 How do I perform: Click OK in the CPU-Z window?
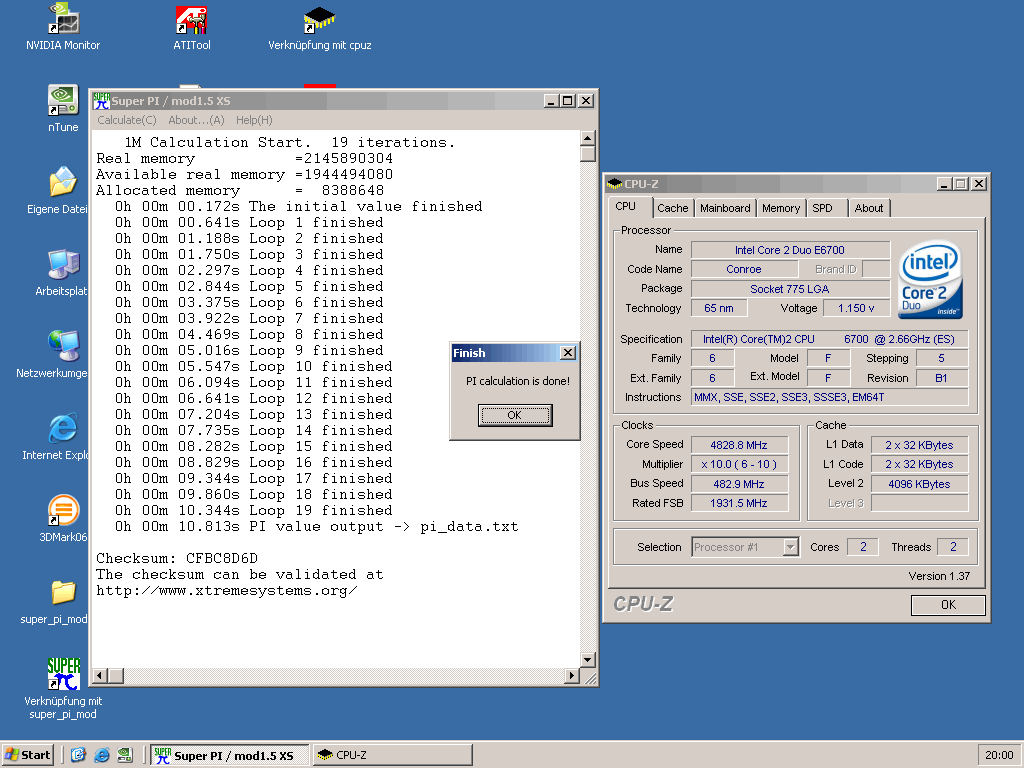[x=948, y=605]
